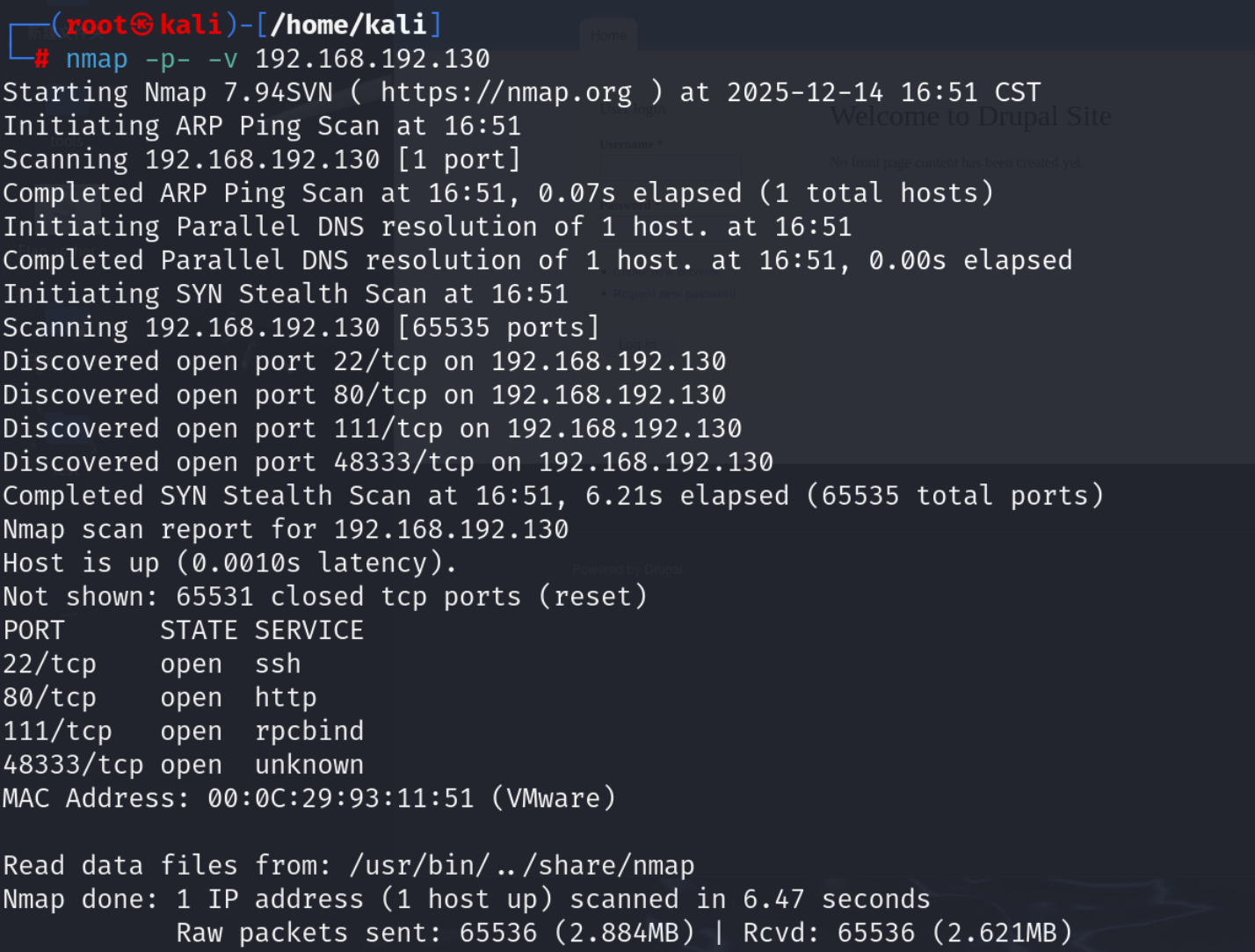Select the faint Home tab behind the terminal
Image resolution: width=1255 pixels, height=952 pixels.
tap(608, 36)
